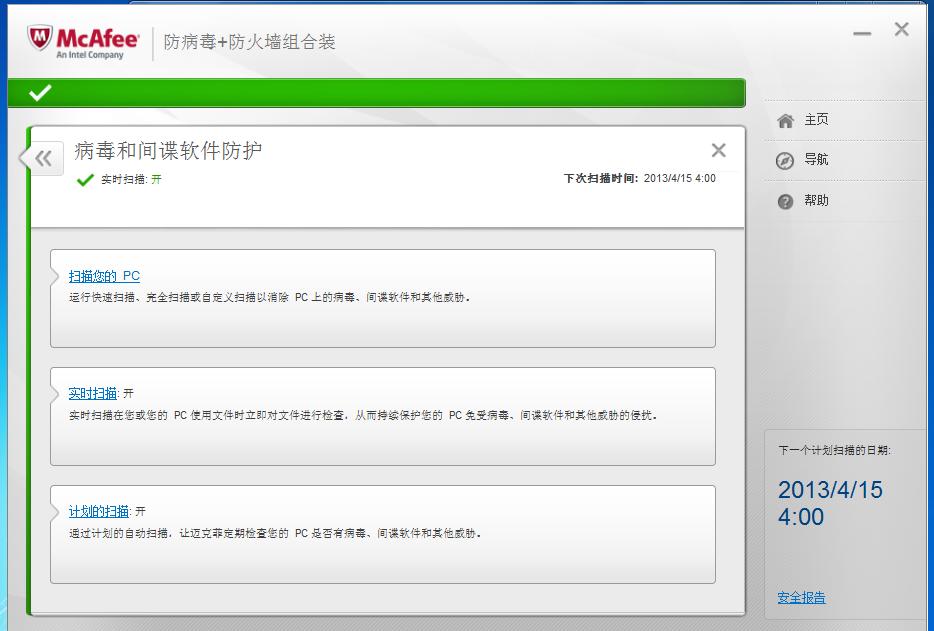Minimize the McAfee window

[x=862, y=33]
